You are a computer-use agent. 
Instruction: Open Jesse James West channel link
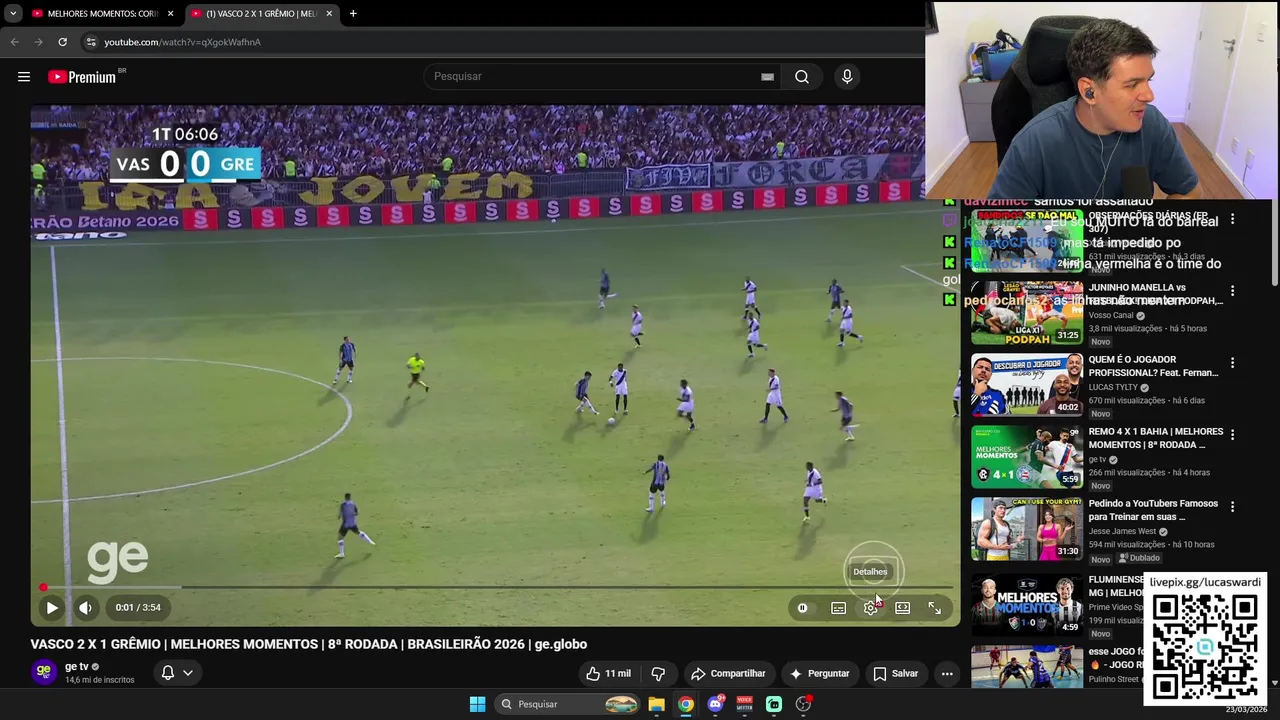tap(1122, 532)
